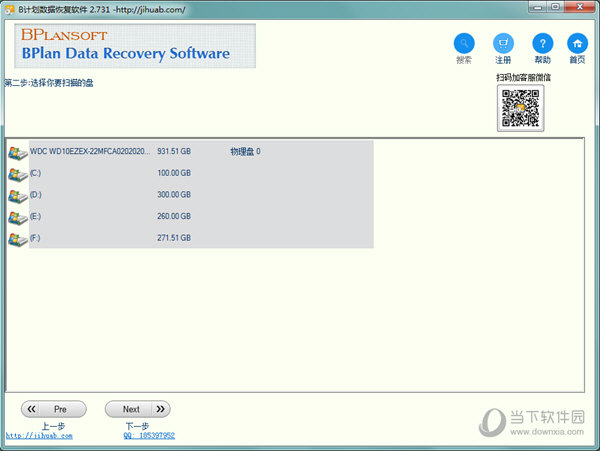The image size is (600, 451).
Task: Click the 搜索 label under search icon
Action: coord(464,60)
